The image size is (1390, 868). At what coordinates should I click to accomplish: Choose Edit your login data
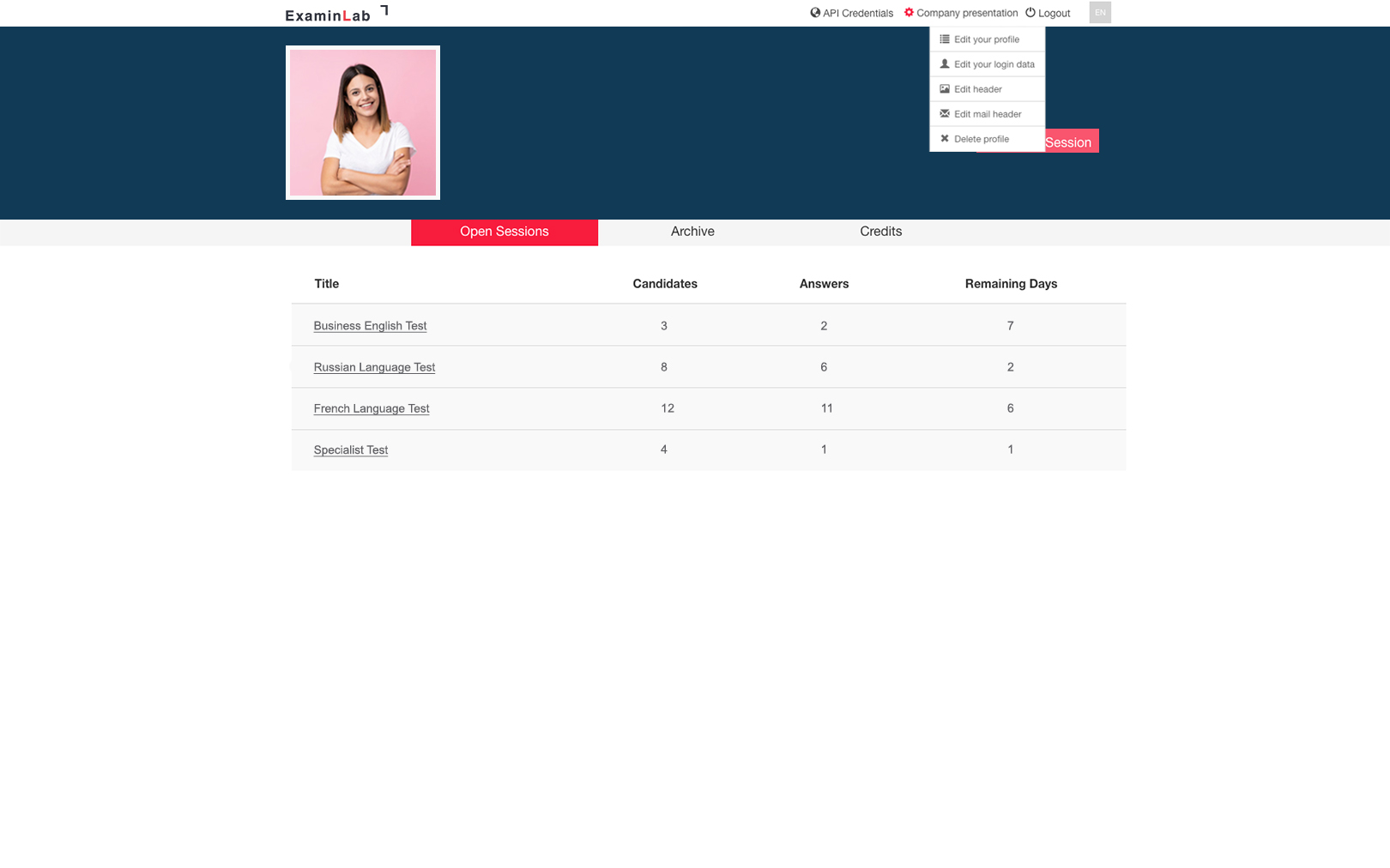tap(987, 64)
